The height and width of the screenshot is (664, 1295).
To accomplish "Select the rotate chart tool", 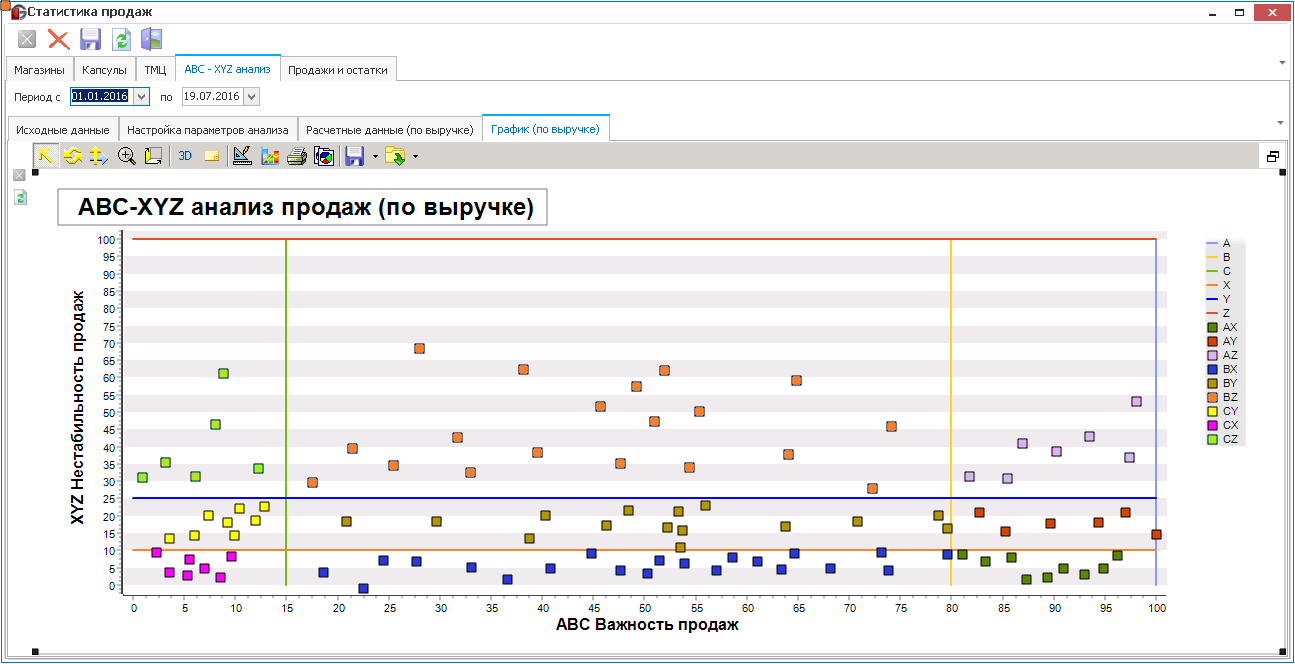I will point(72,156).
